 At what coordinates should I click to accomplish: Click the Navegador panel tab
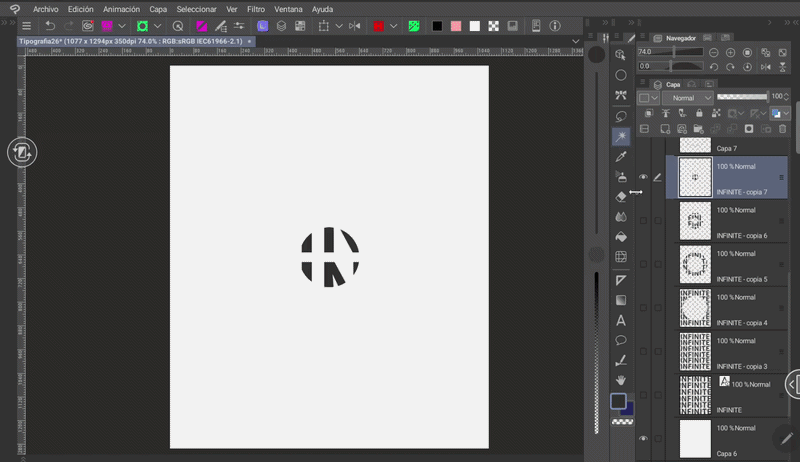(x=680, y=36)
